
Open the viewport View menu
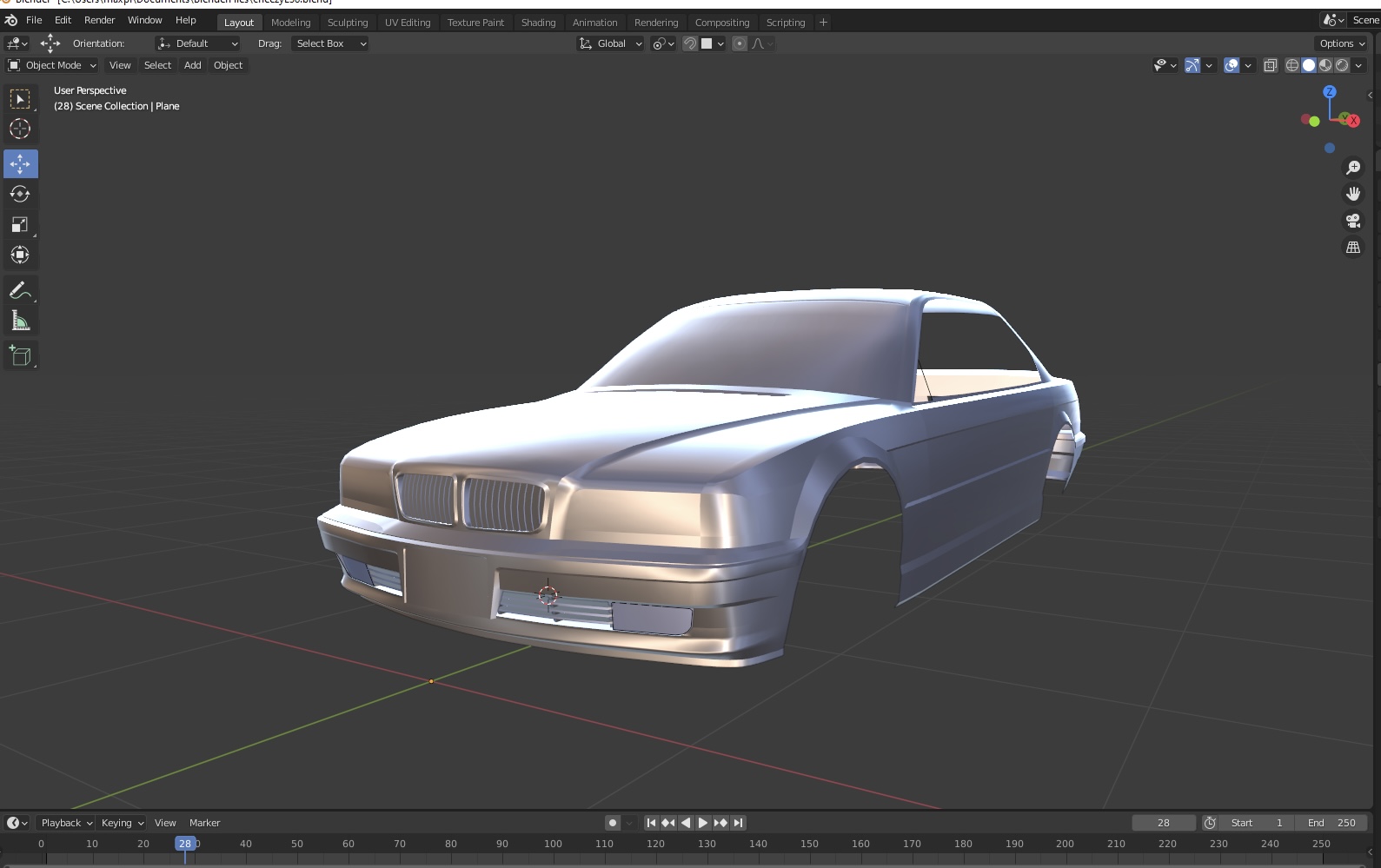(120, 65)
